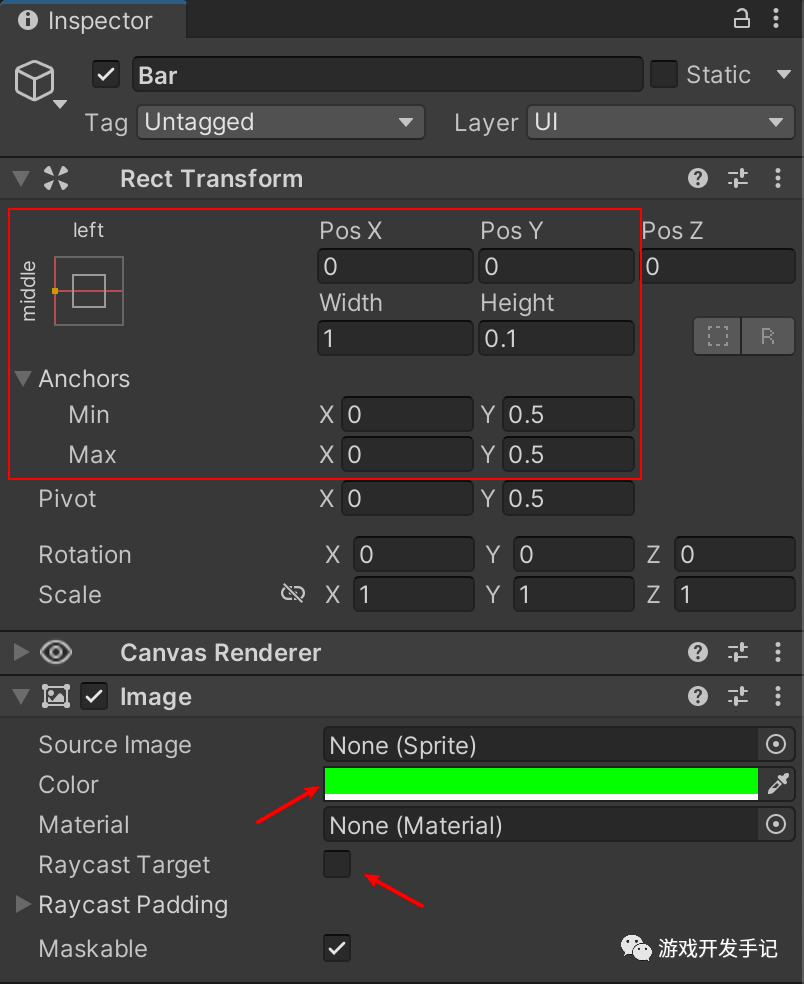Enable the Static checkbox

click(664, 74)
